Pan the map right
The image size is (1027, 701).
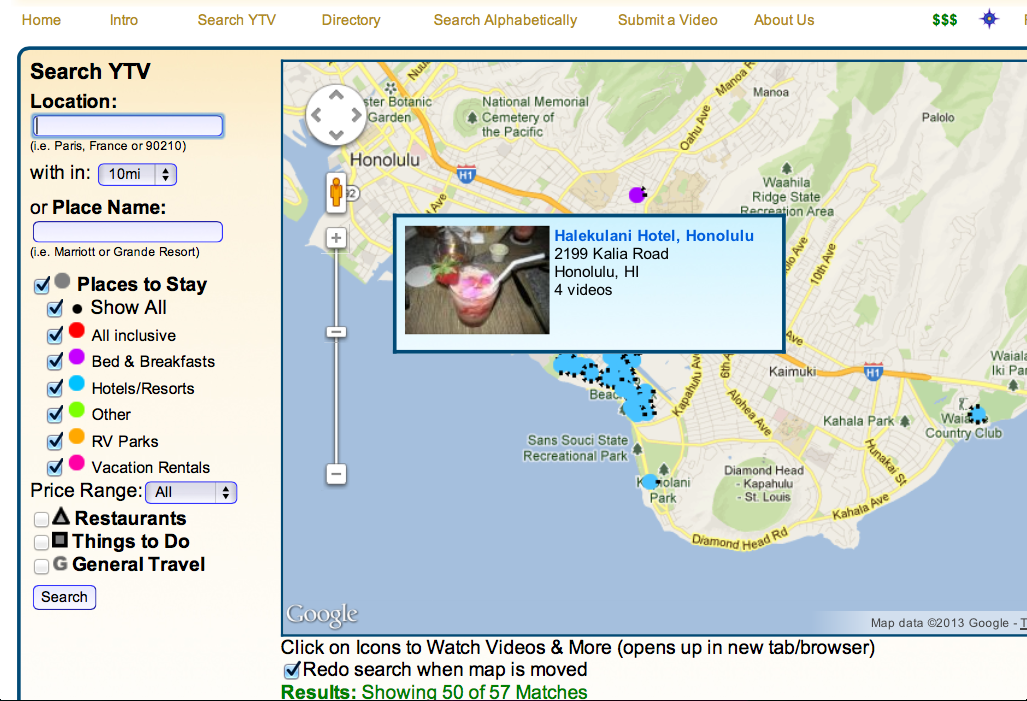click(x=356, y=115)
